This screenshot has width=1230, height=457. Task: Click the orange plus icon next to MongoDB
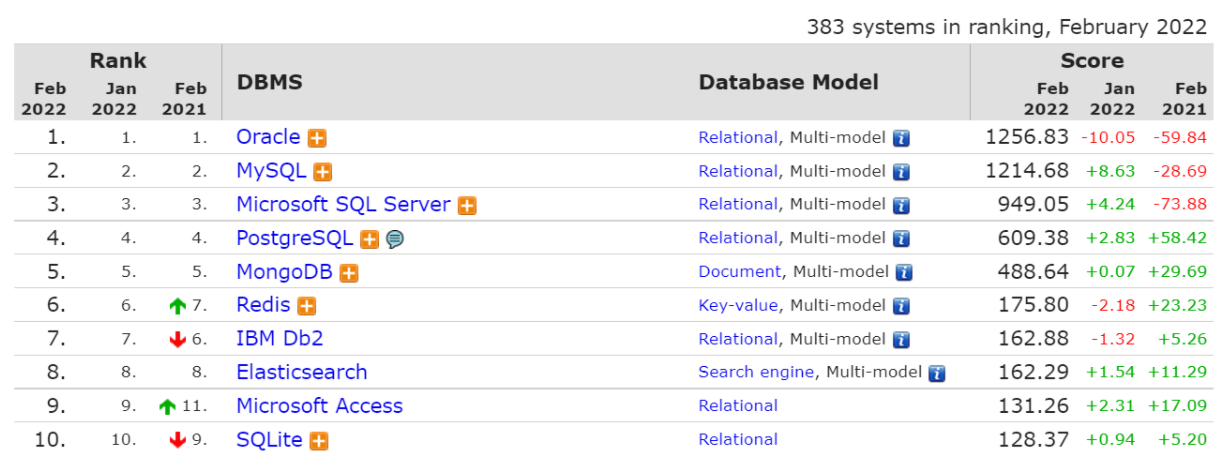[x=349, y=273]
